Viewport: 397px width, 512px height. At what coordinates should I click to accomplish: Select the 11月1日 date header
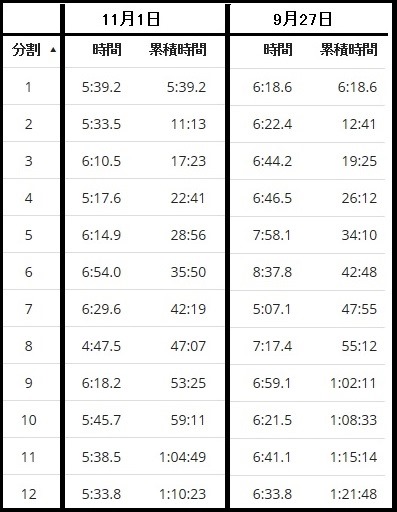click(x=131, y=19)
